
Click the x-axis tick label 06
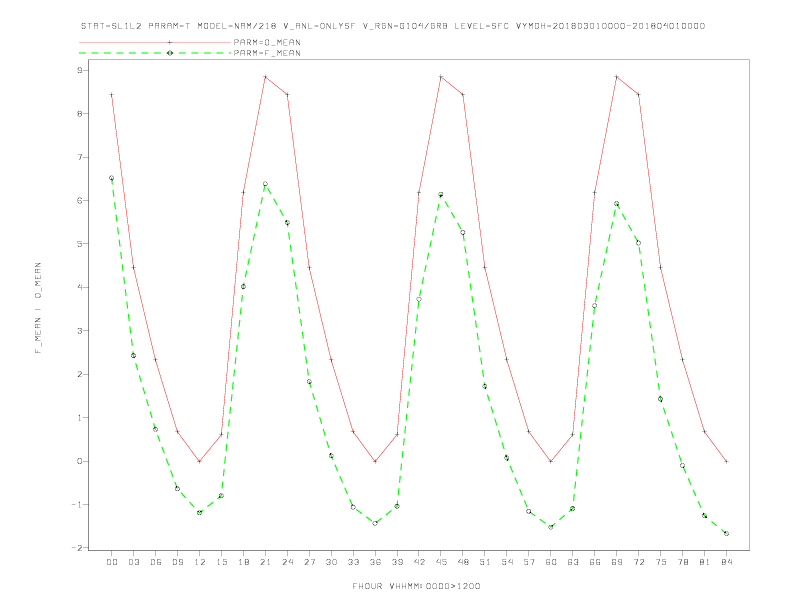coord(156,562)
